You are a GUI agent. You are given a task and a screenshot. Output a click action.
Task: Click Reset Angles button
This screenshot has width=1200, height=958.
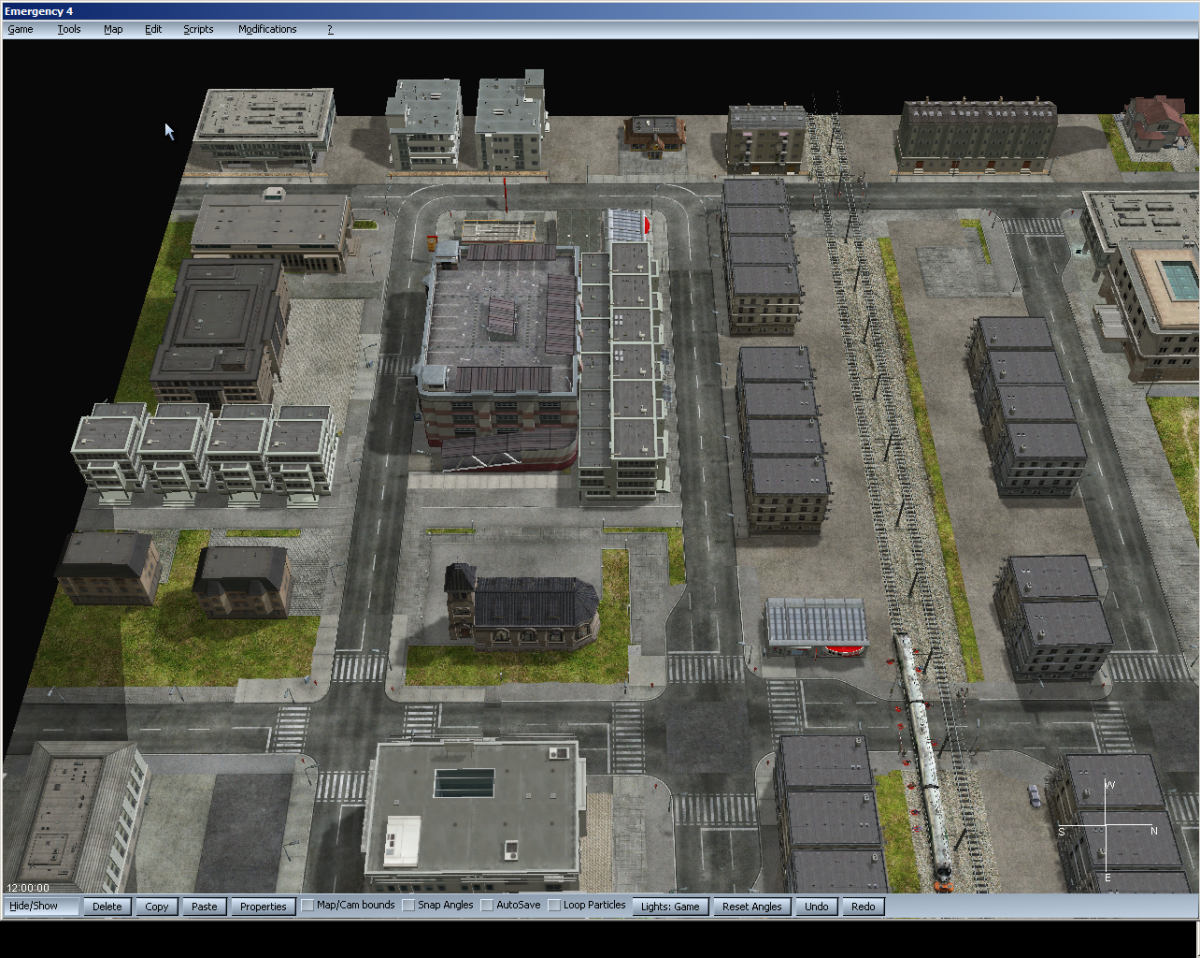(752, 906)
